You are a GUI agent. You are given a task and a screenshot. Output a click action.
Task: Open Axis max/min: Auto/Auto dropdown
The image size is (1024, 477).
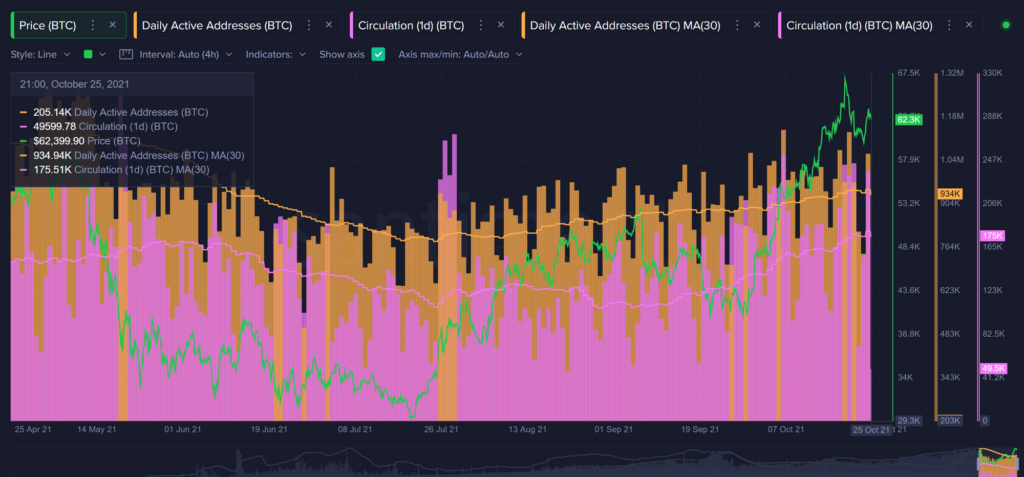460,55
